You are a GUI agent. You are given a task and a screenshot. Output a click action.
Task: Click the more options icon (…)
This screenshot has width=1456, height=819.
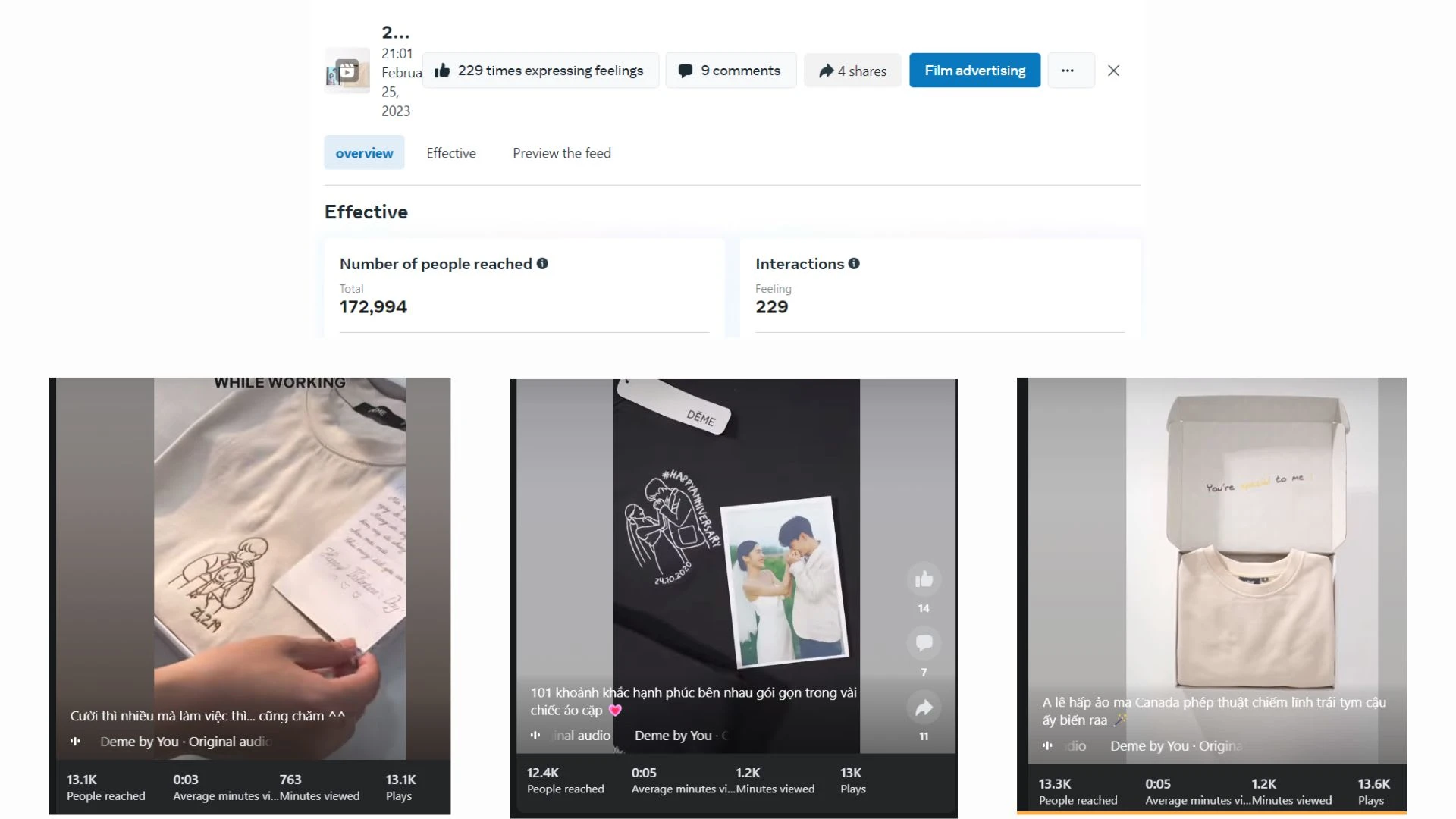tap(1067, 70)
